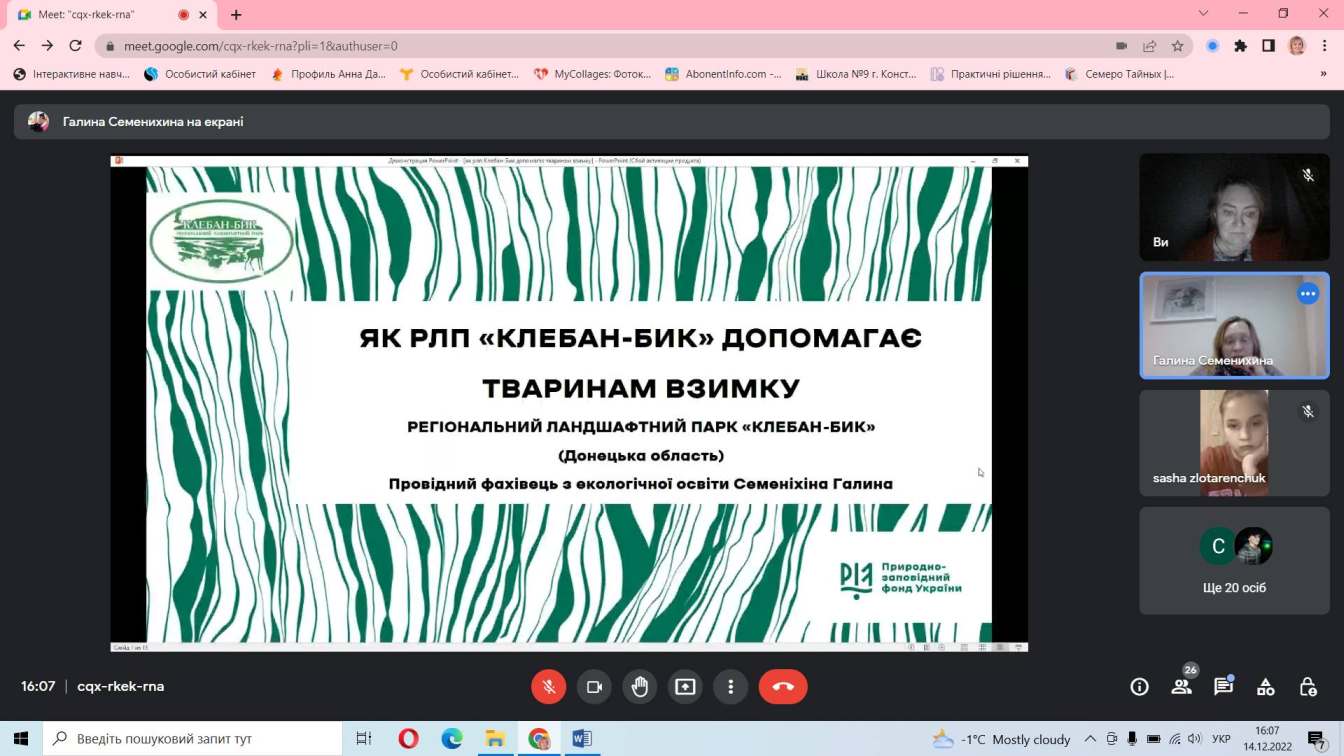Open 'AbonentInfo.com' bookmark
This screenshot has width=1344, height=756.
point(723,74)
